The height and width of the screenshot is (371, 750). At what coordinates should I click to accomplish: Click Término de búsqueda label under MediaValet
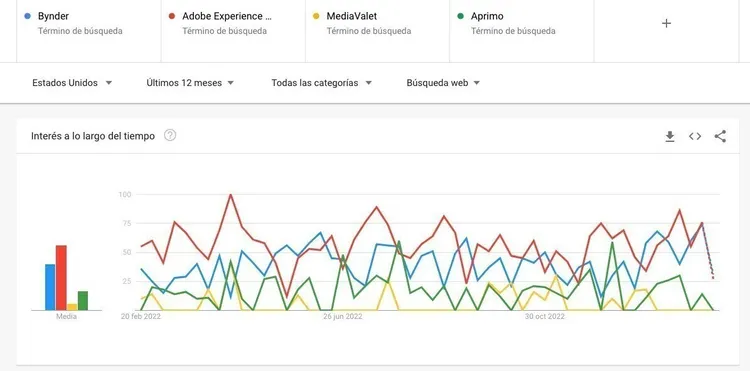coord(369,31)
